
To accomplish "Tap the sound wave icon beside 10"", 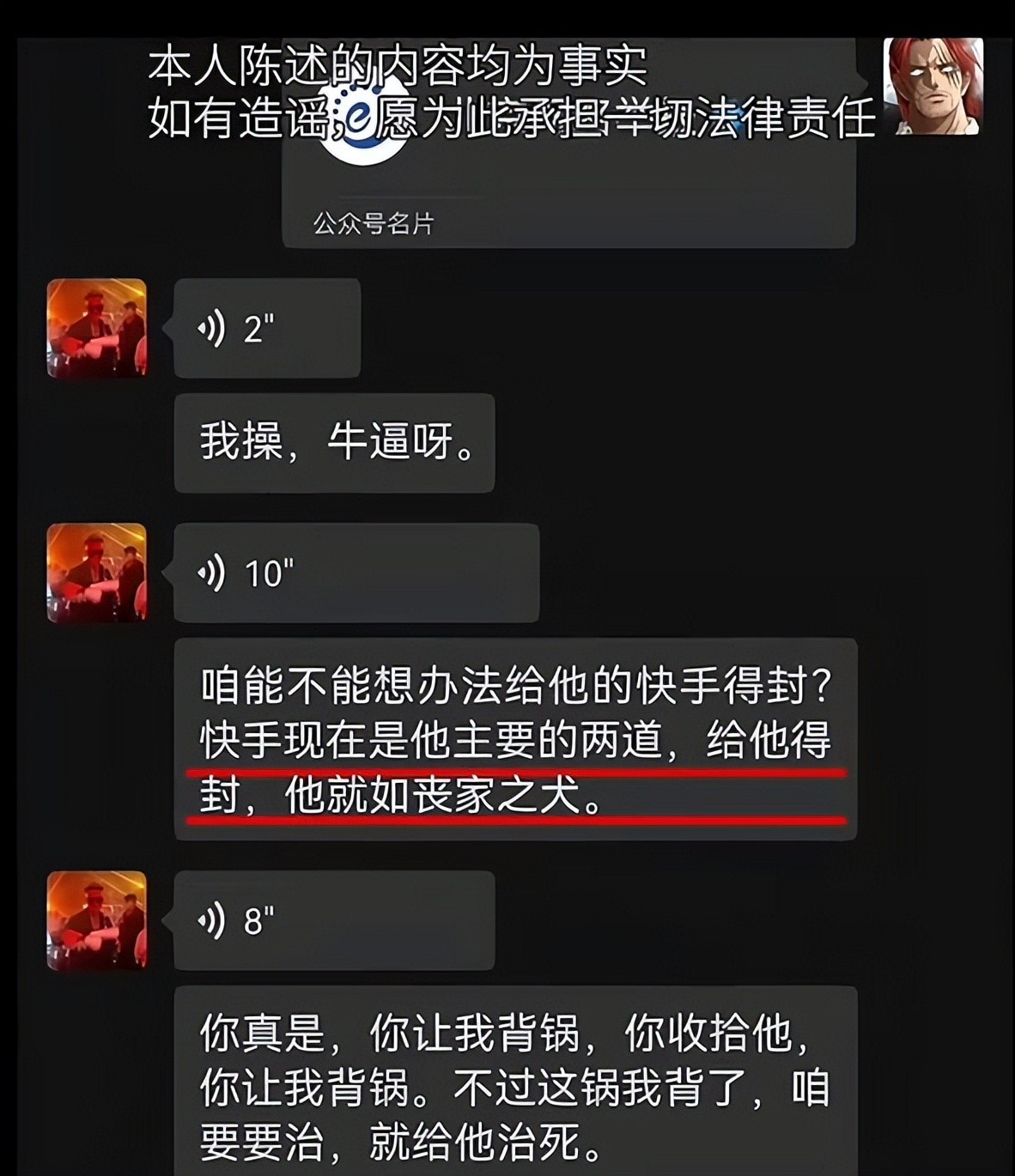I will coord(212,573).
